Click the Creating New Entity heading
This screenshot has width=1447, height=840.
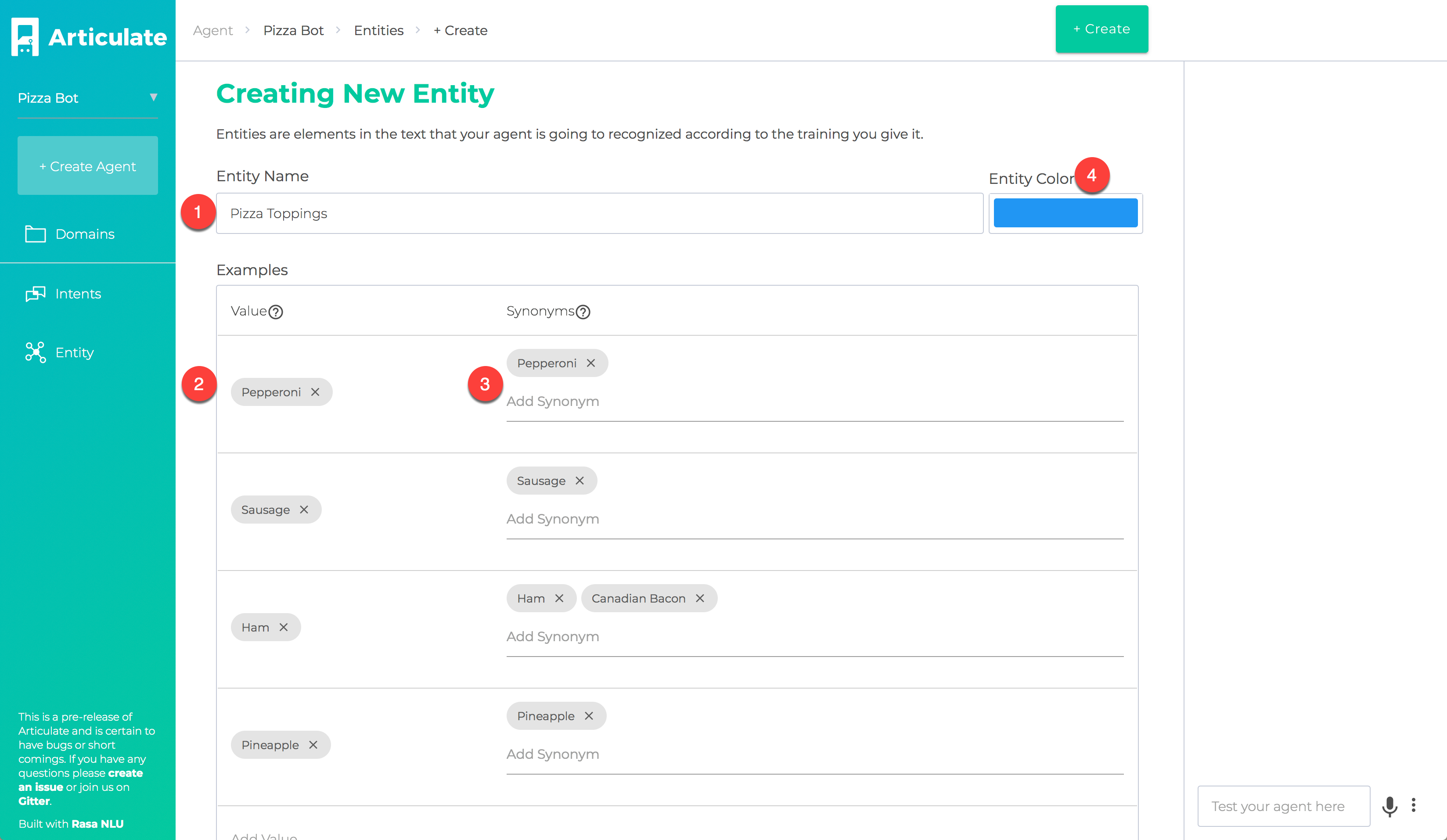pos(355,93)
